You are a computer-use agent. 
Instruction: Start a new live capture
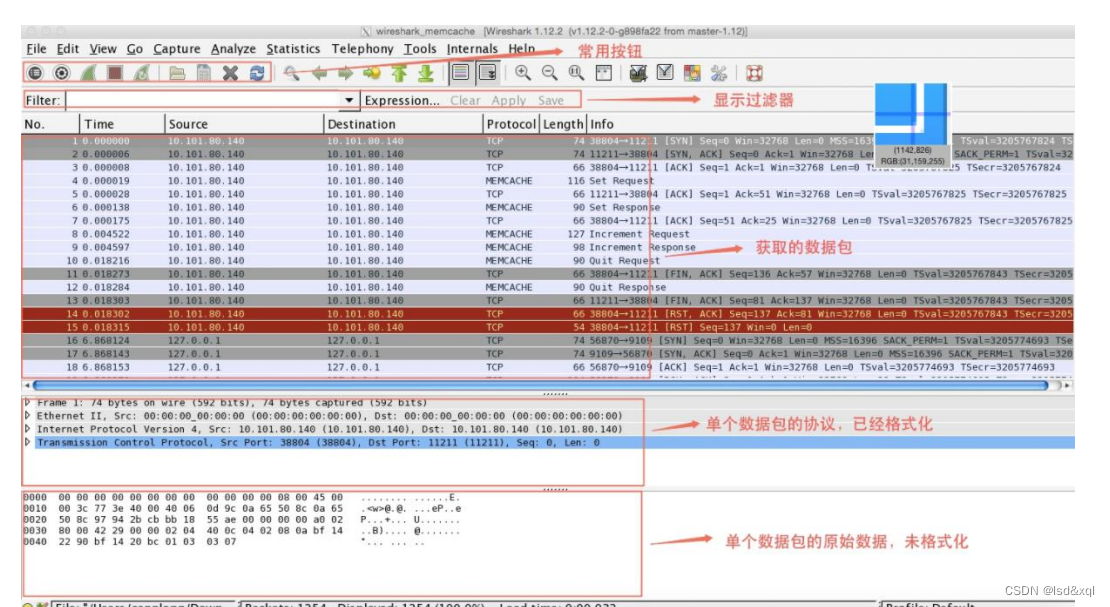coord(88,73)
